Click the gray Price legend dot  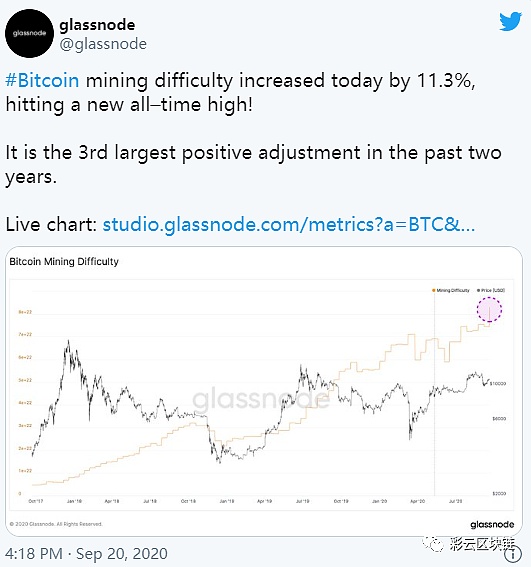479,290
